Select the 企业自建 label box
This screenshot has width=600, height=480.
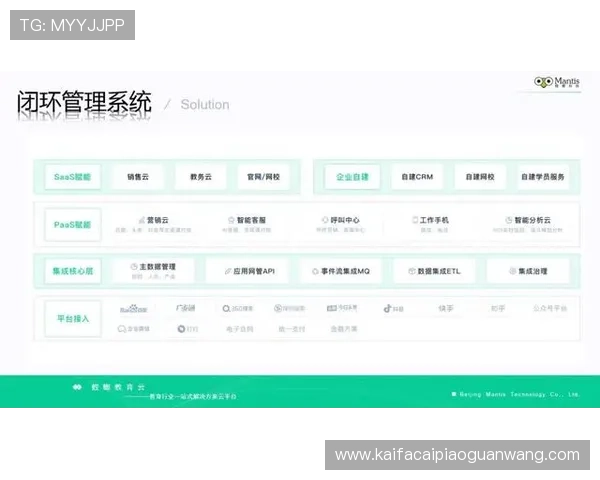352,177
